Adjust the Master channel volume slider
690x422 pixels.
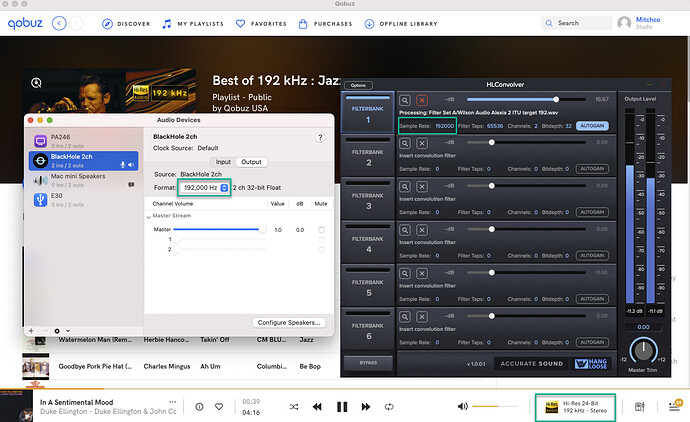point(219,229)
